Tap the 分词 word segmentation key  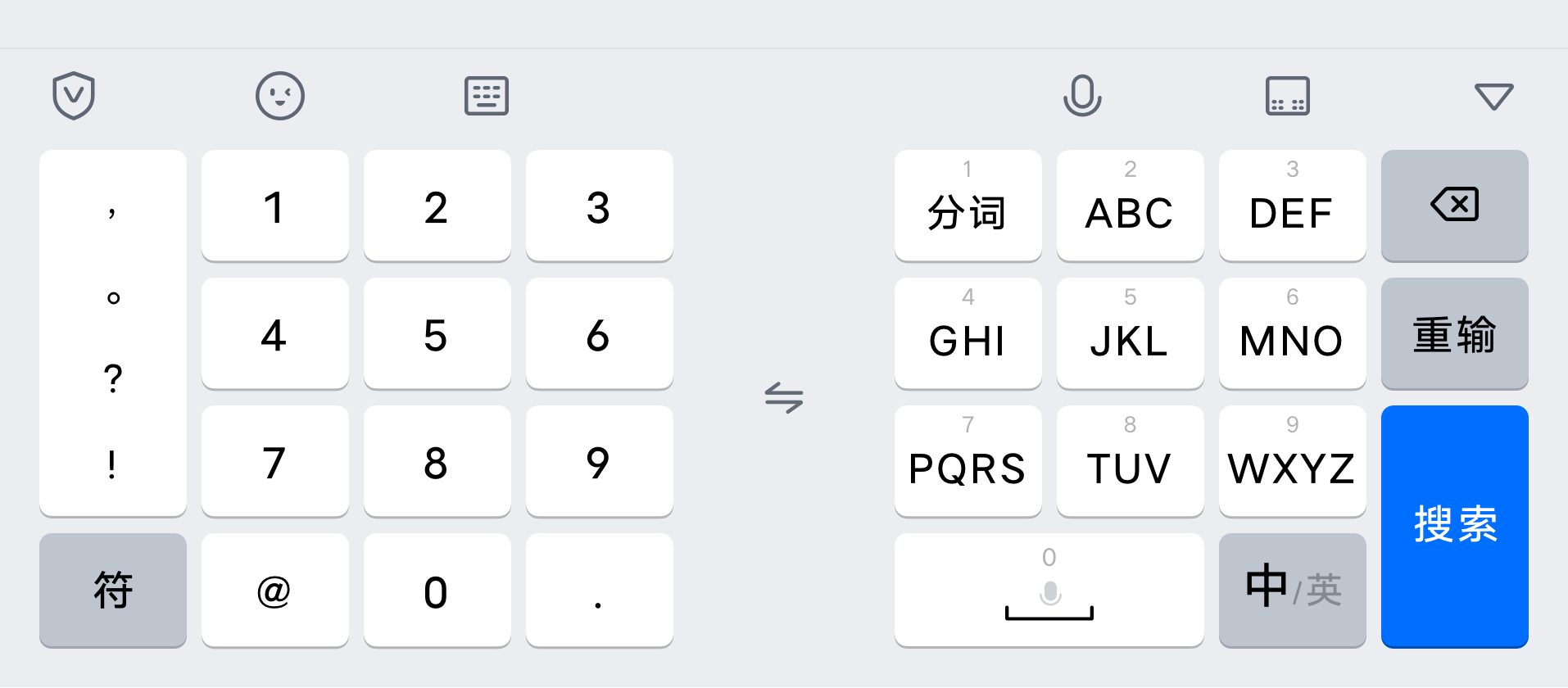pos(968,206)
